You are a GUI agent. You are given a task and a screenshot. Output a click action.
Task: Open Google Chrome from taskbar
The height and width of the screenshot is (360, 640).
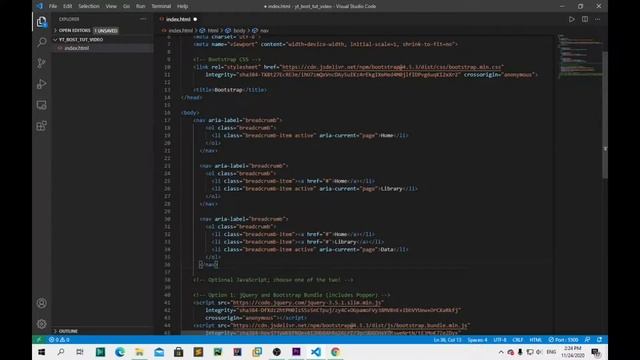pyautogui.click(x=335, y=352)
